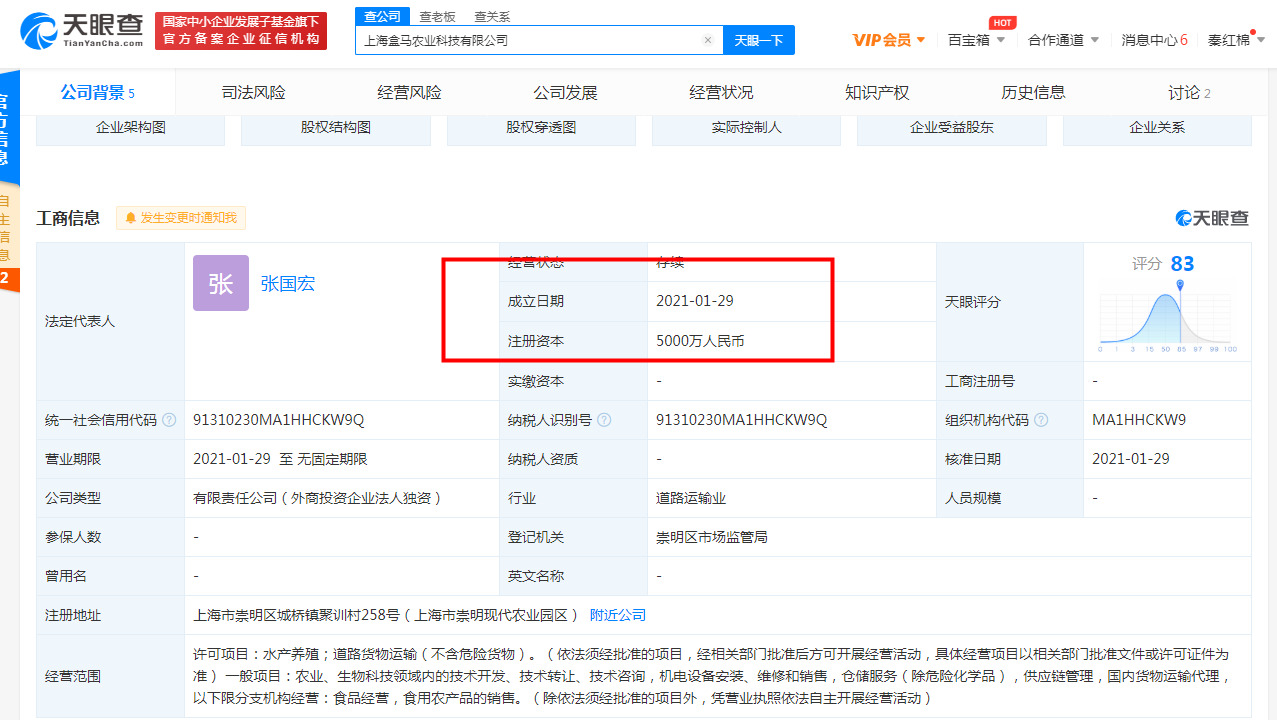This screenshot has width=1277, height=720.
Task: Open the 公司发展 tab
Action: point(565,93)
